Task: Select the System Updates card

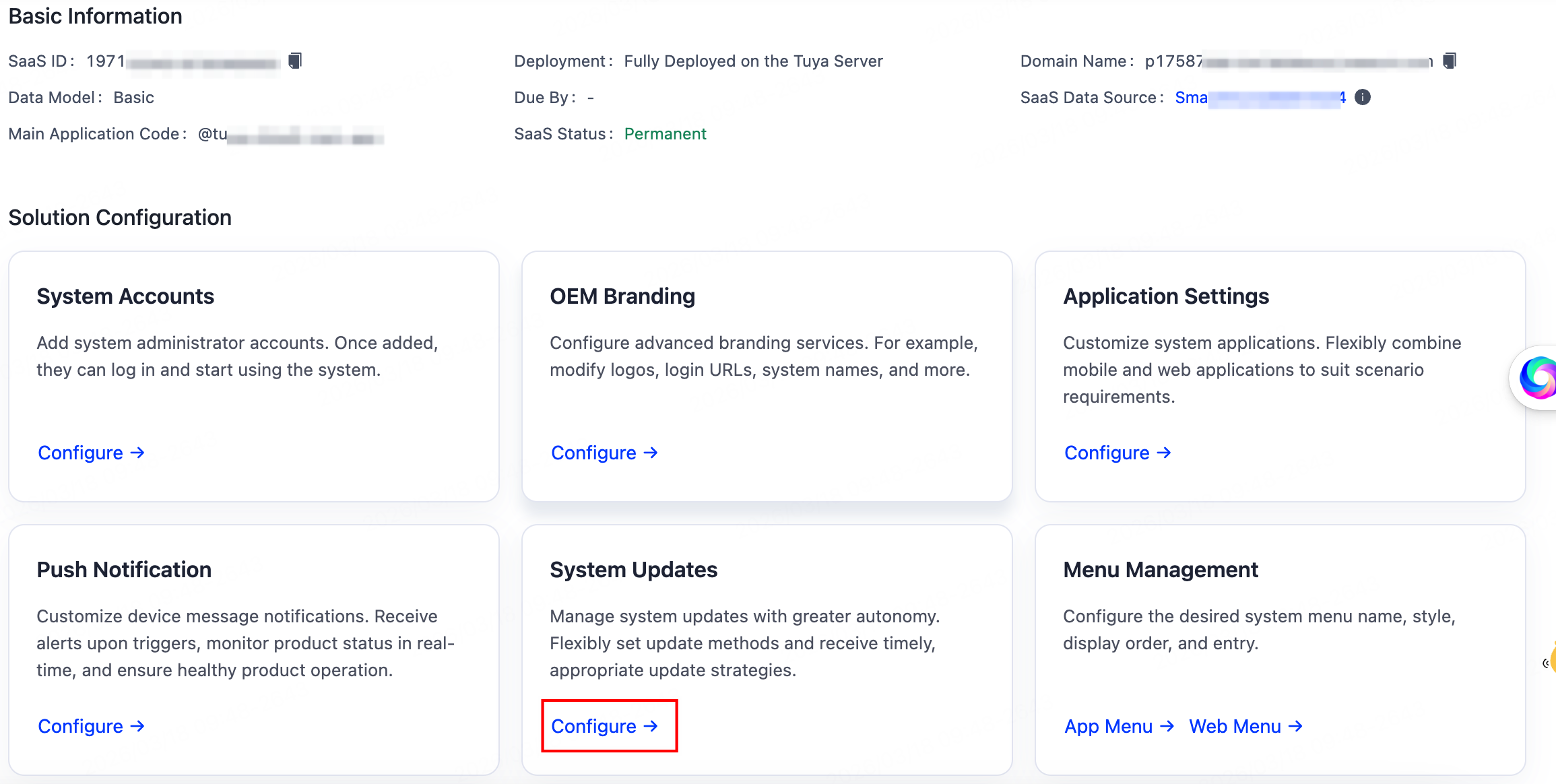Action: click(x=767, y=606)
